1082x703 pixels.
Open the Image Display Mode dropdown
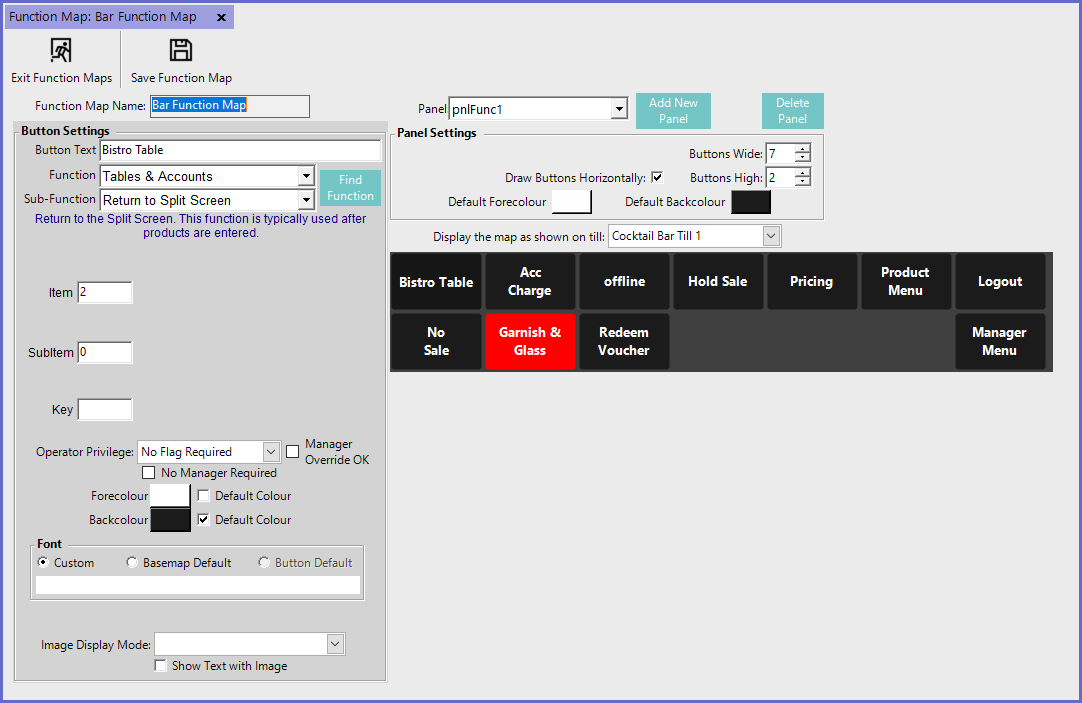tap(334, 644)
